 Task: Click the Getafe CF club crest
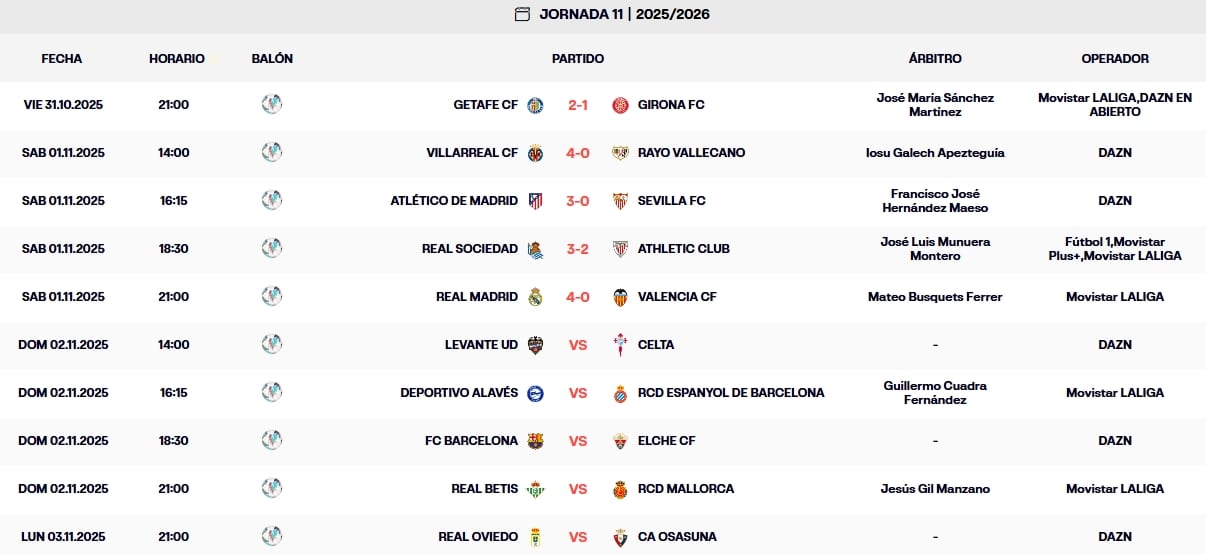pyautogui.click(x=536, y=105)
